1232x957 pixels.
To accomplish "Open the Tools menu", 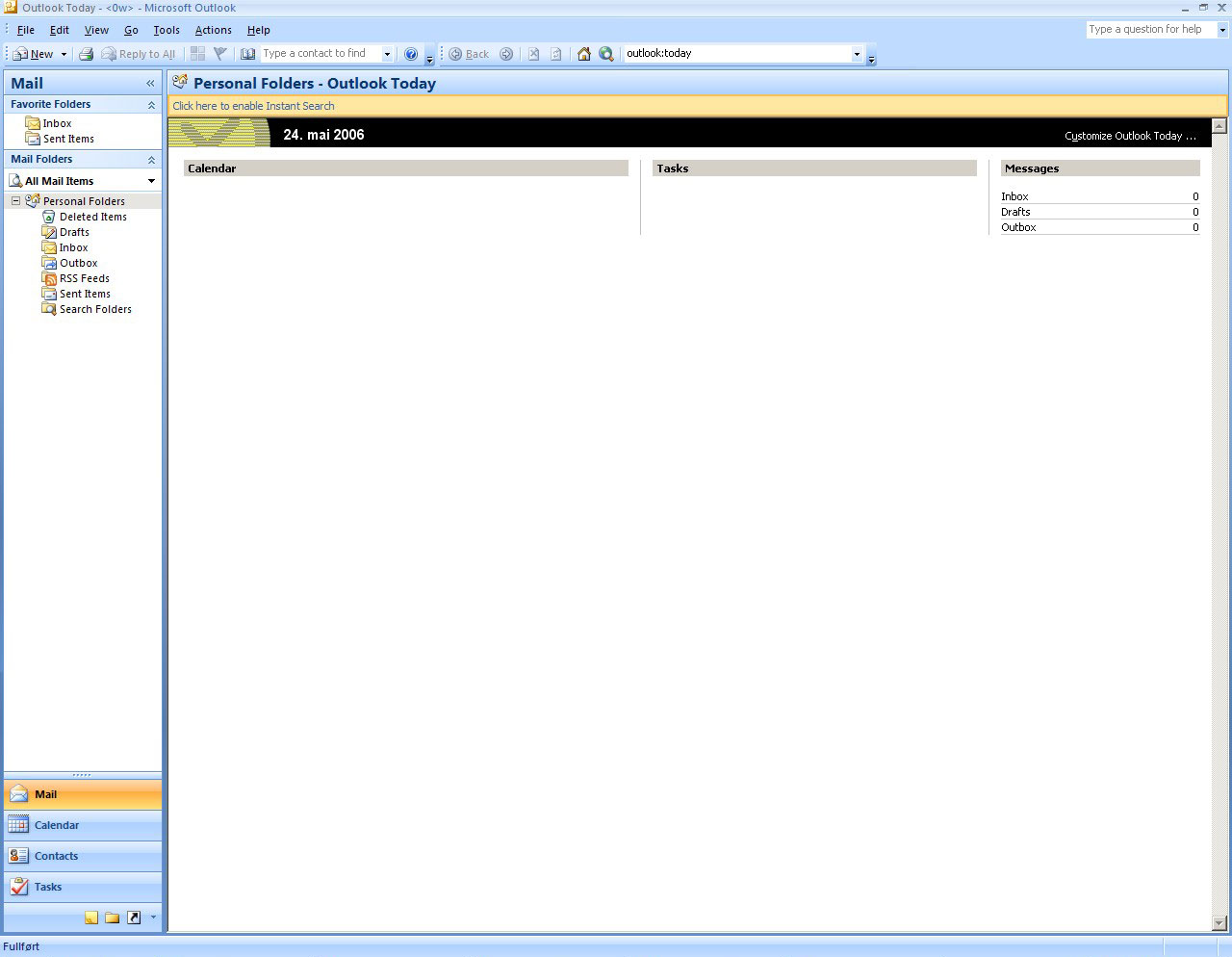I will (167, 30).
